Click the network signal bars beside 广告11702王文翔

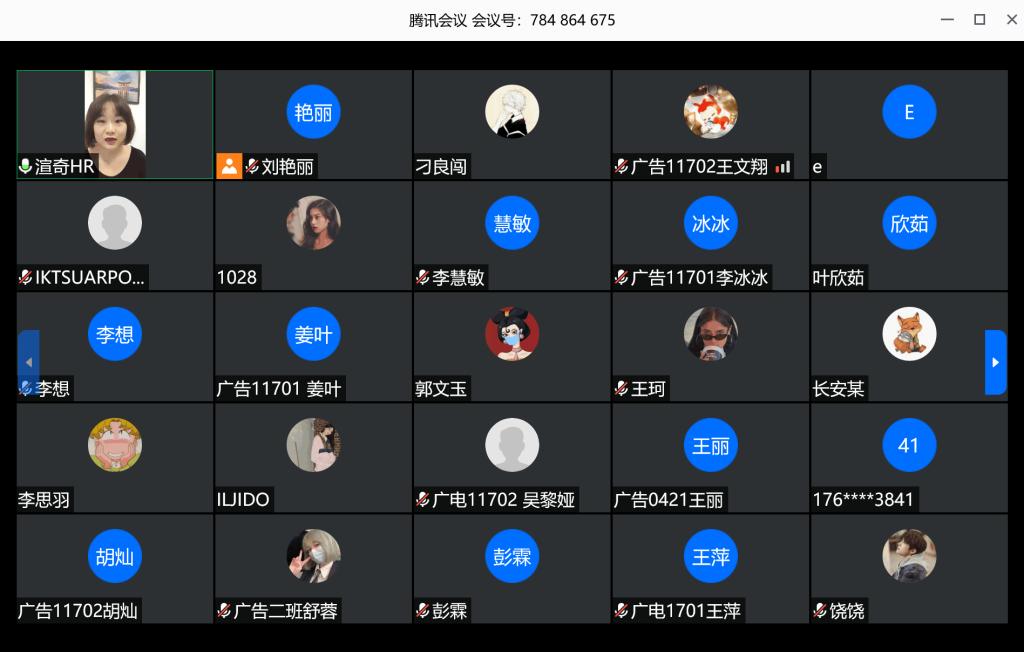point(783,167)
